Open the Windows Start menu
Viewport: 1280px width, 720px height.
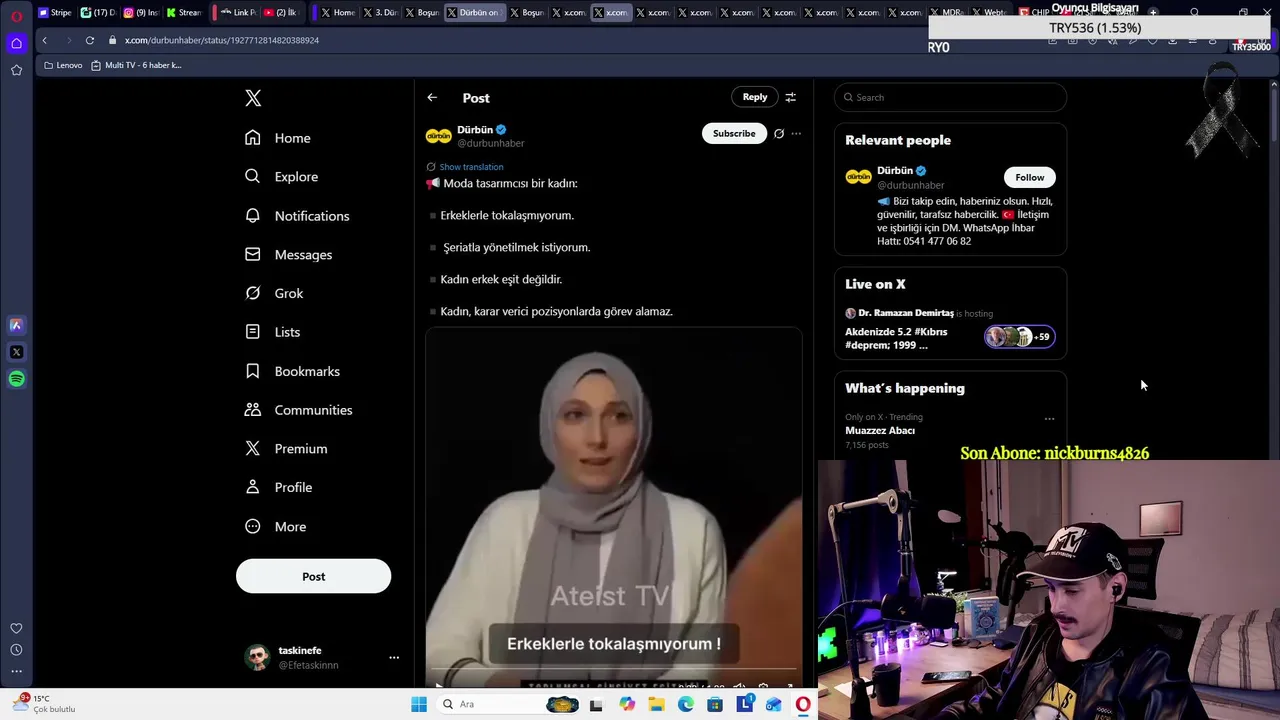click(x=419, y=705)
